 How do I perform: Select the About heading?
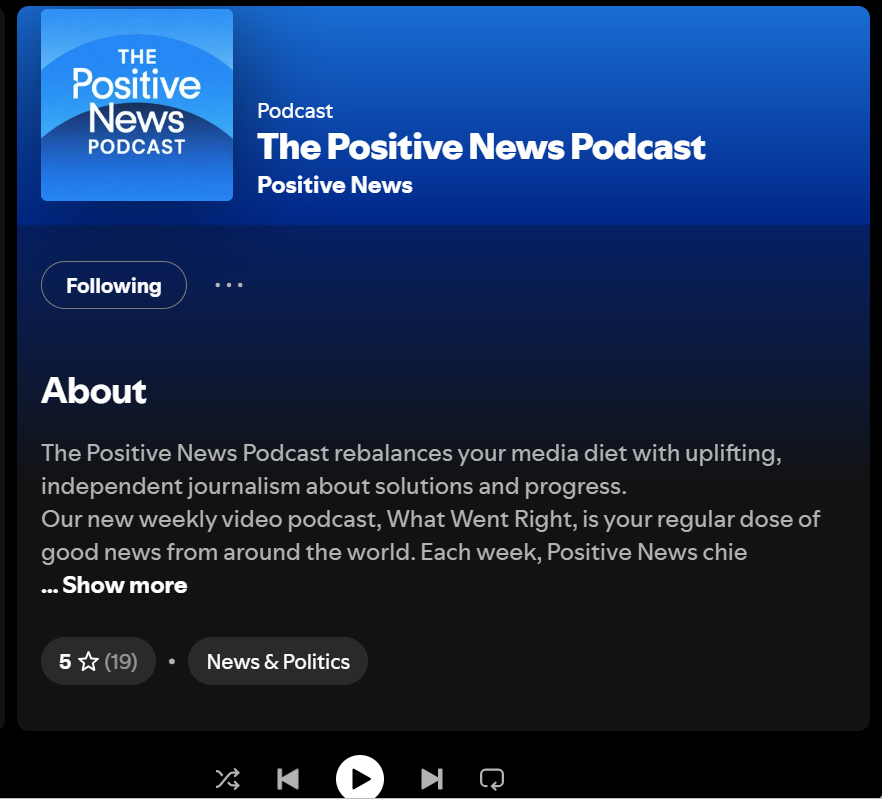[x=94, y=390]
